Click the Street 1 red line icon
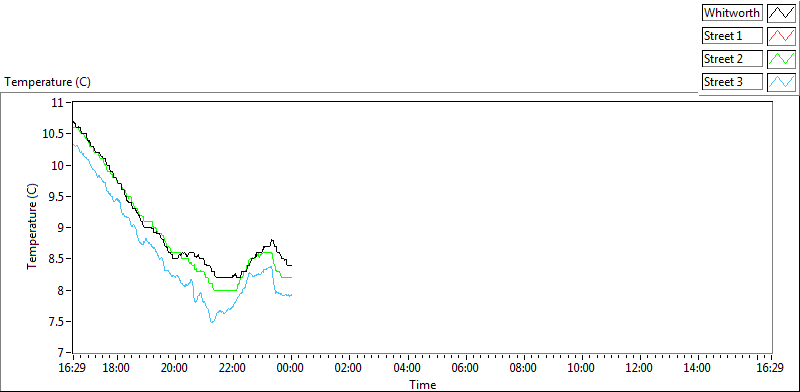The width and height of the screenshot is (800, 392). coord(781,36)
